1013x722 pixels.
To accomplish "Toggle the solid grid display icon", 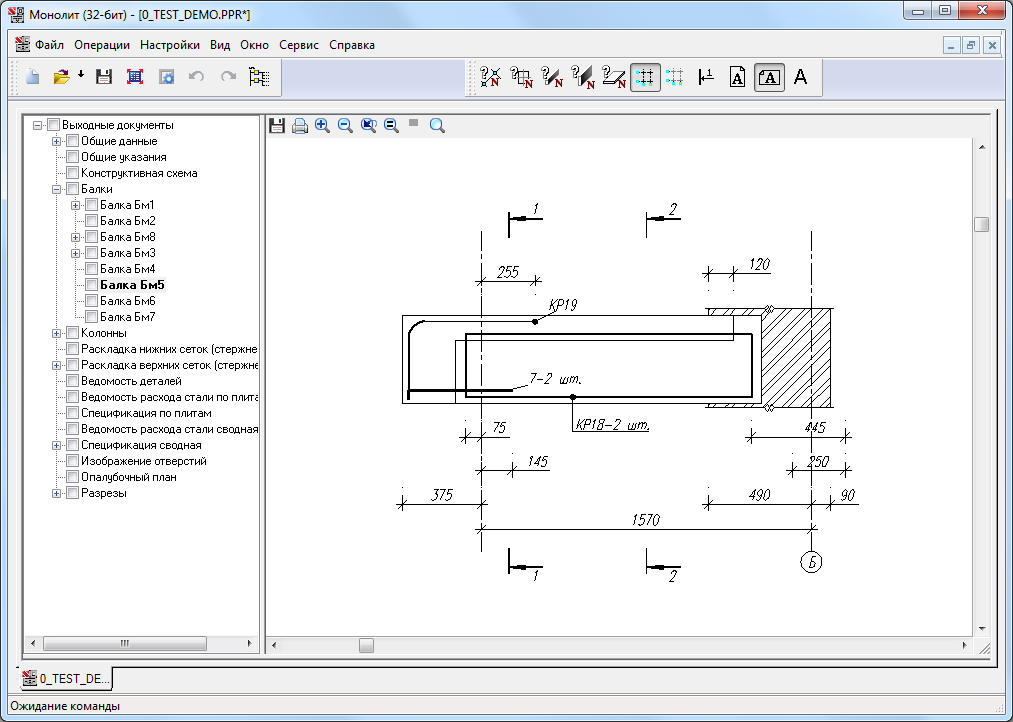I will pyautogui.click(x=645, y=77).
